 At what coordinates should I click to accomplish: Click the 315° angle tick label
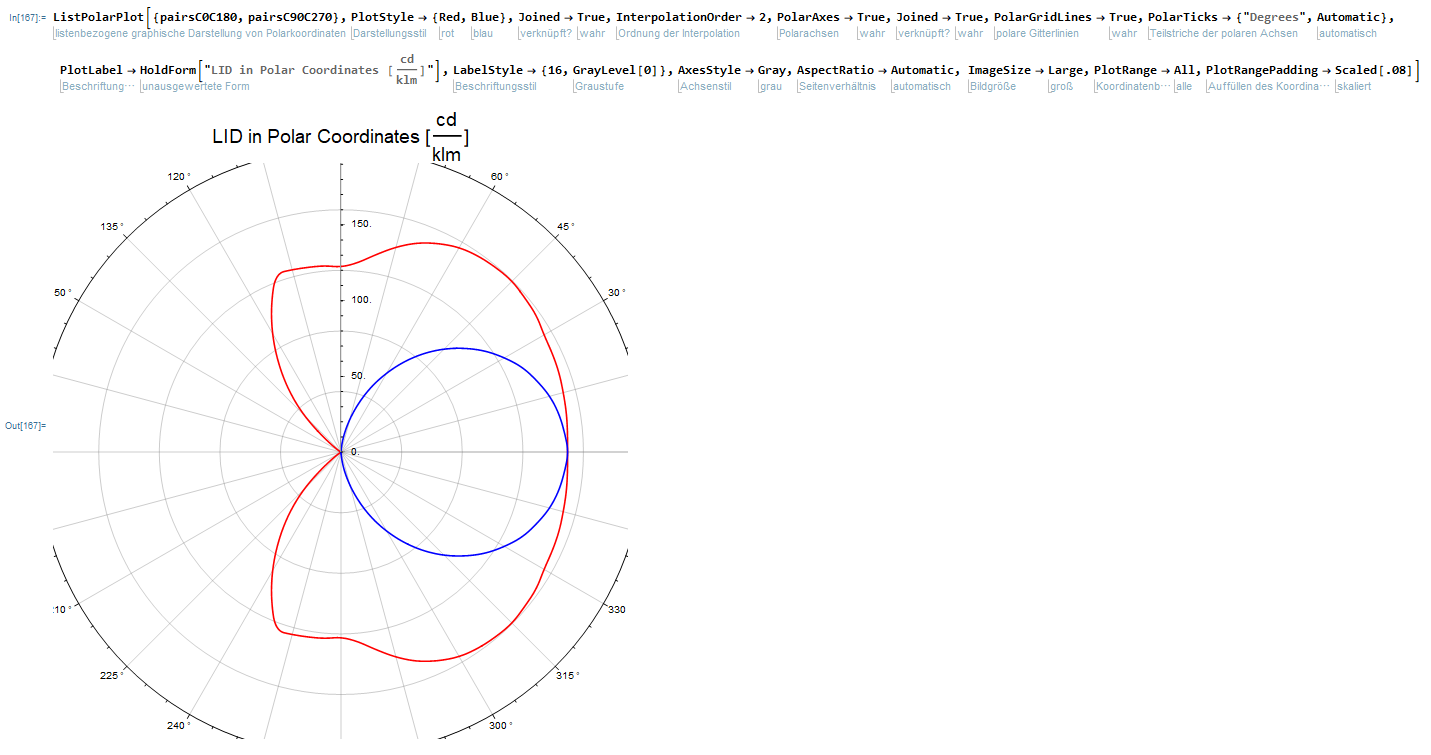coord(568,676)
